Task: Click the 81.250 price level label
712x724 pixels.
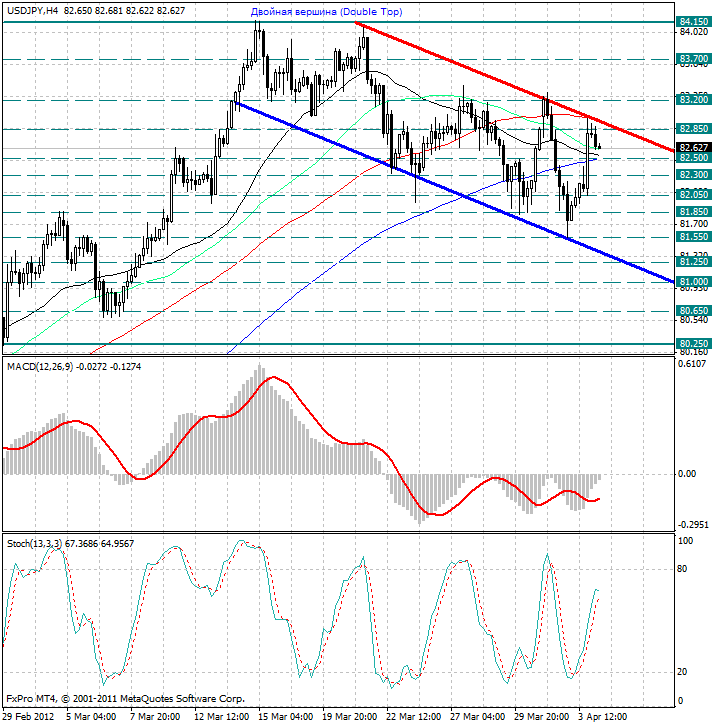Action: pyautogui.click(x=694, y=262)
